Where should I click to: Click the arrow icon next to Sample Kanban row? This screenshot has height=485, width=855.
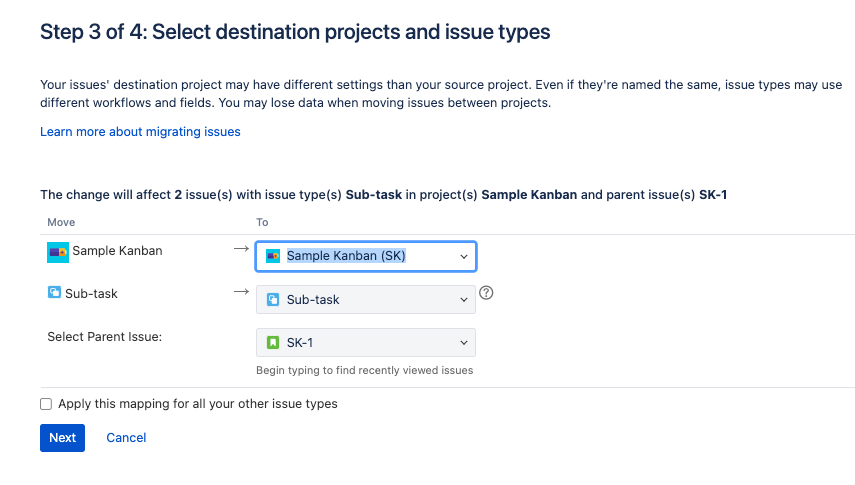point(241,249)
